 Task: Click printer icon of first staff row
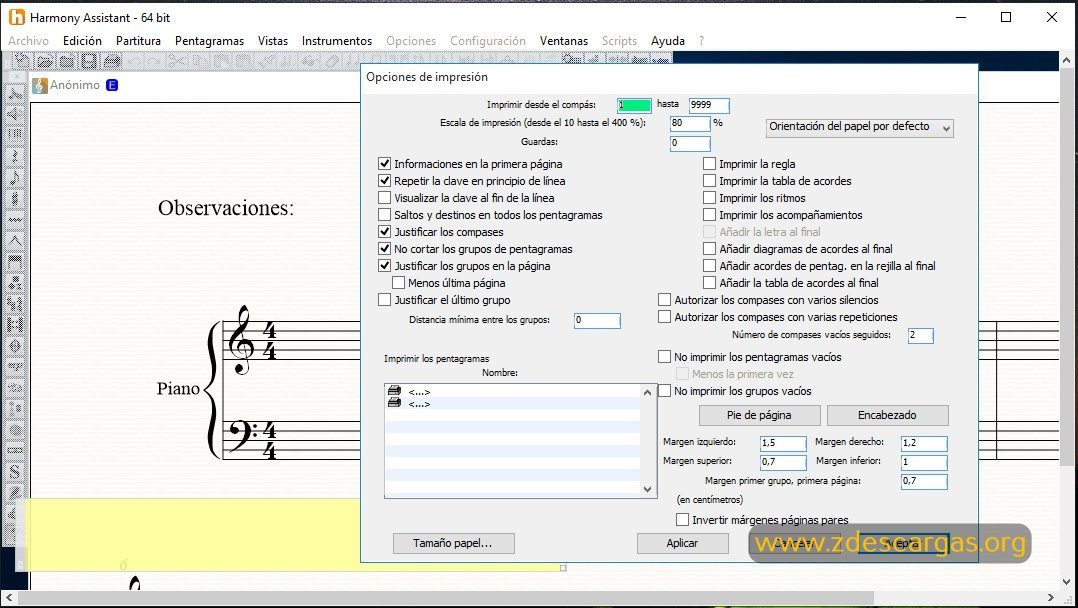coord(394,391)
